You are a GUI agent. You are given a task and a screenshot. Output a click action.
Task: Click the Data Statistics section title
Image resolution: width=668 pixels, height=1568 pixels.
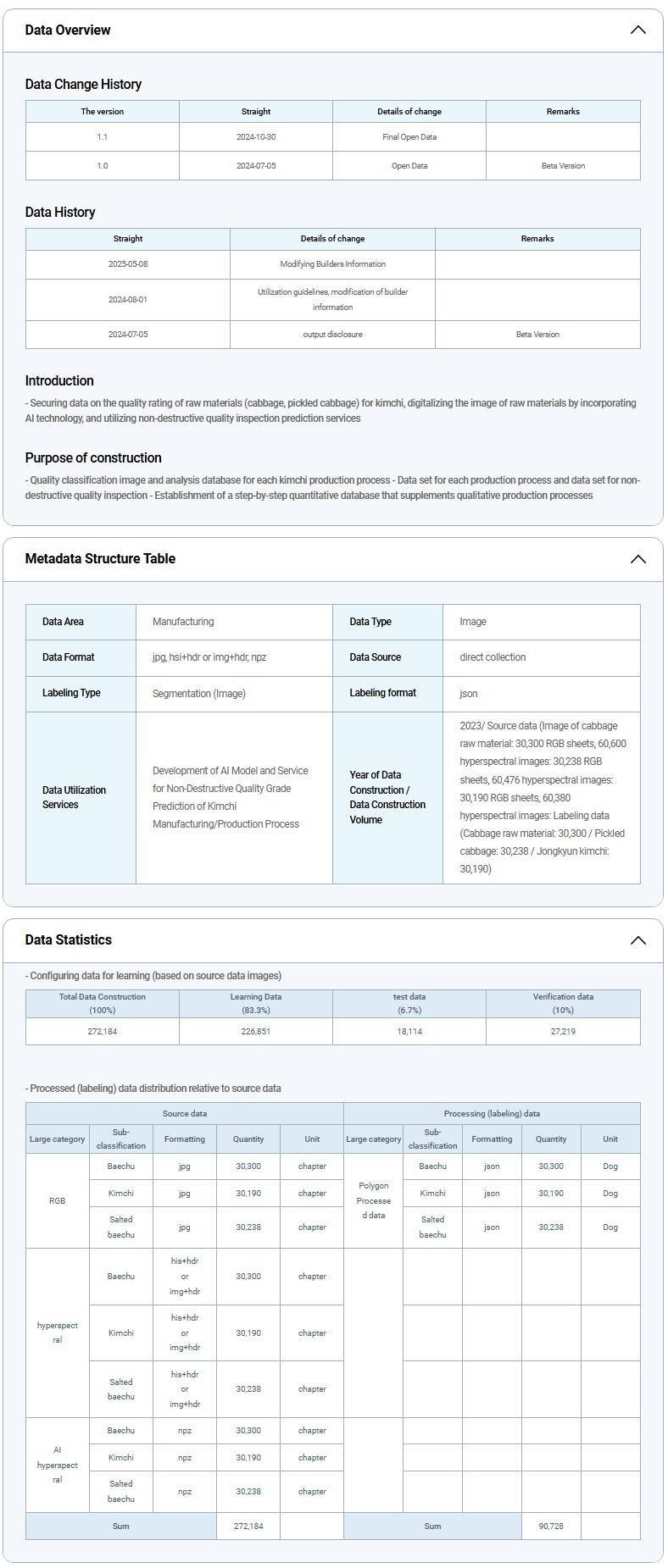pyautogui.click(x=69, y=940)
